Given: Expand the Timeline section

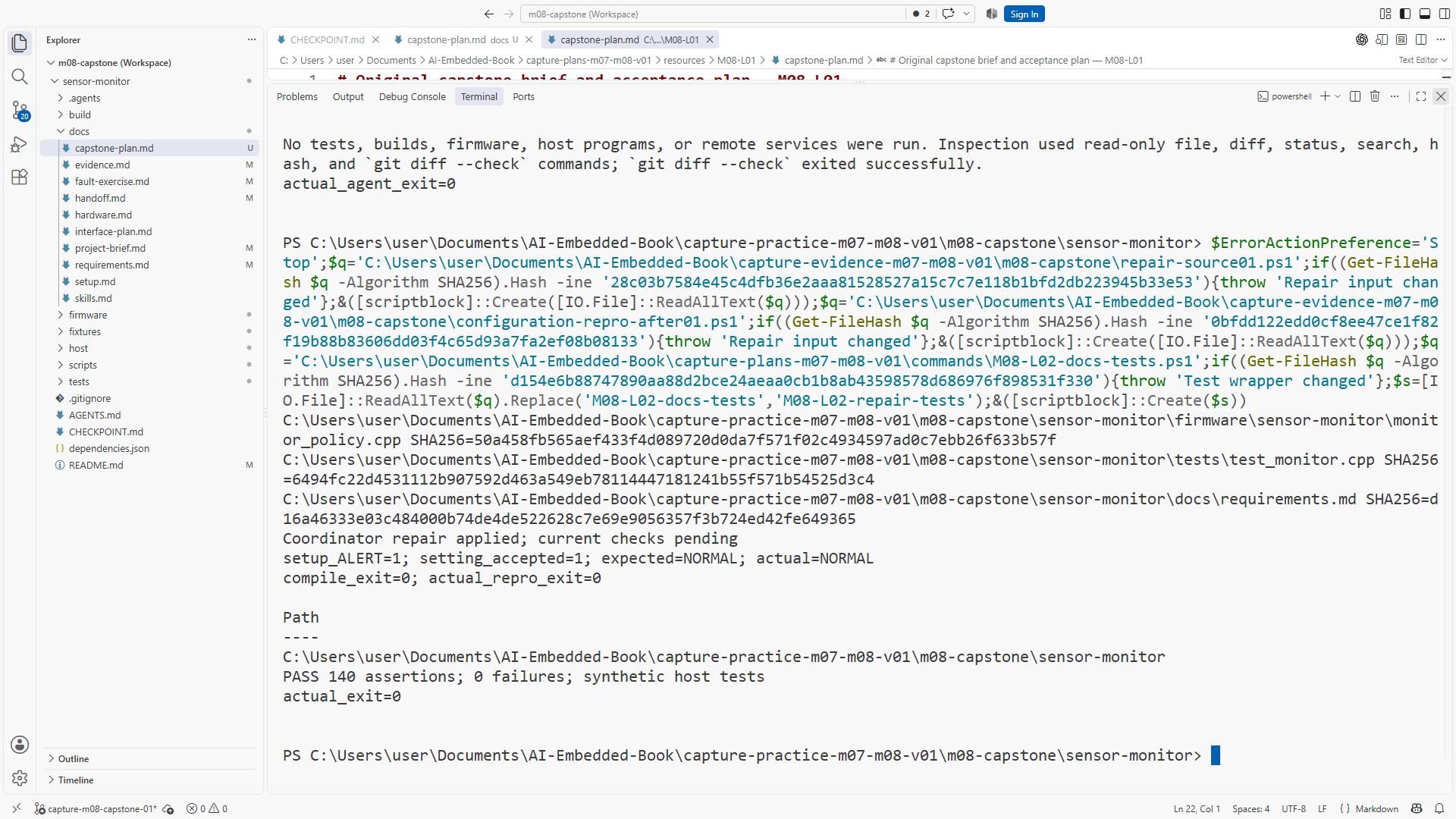Looking at the screenshot, I should pos(76,780).
